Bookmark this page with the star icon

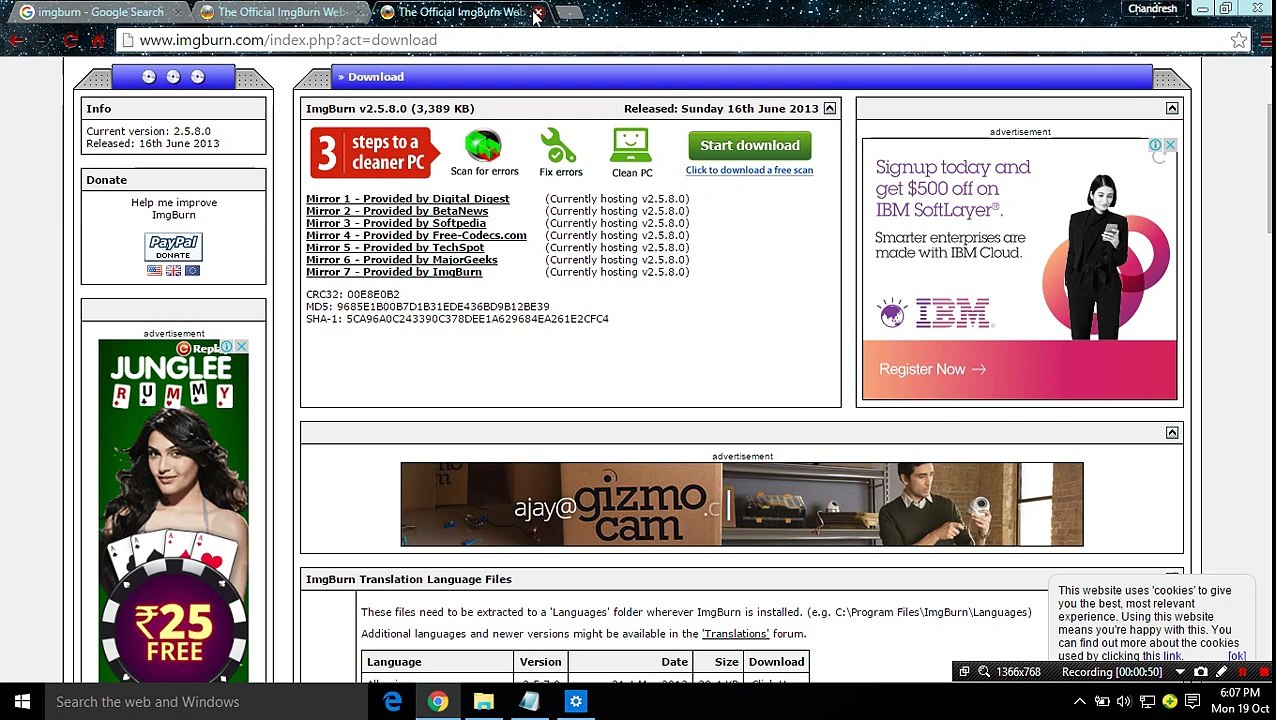pos(1239,40)
